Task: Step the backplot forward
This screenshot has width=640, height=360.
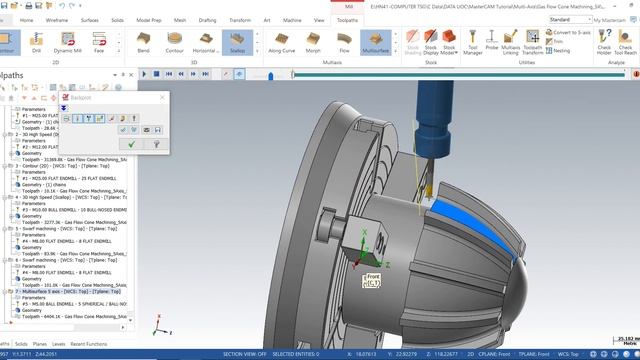Action: point(193,74)
